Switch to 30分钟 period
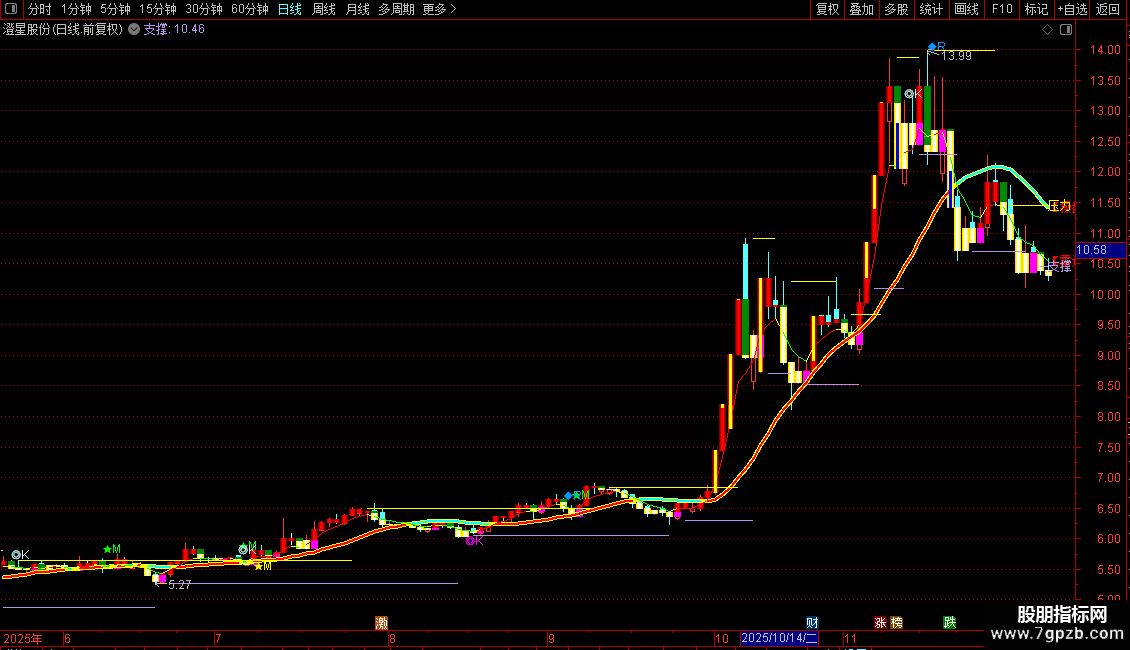The width and height of the screenshot is (1130, 650). [204, 9]
